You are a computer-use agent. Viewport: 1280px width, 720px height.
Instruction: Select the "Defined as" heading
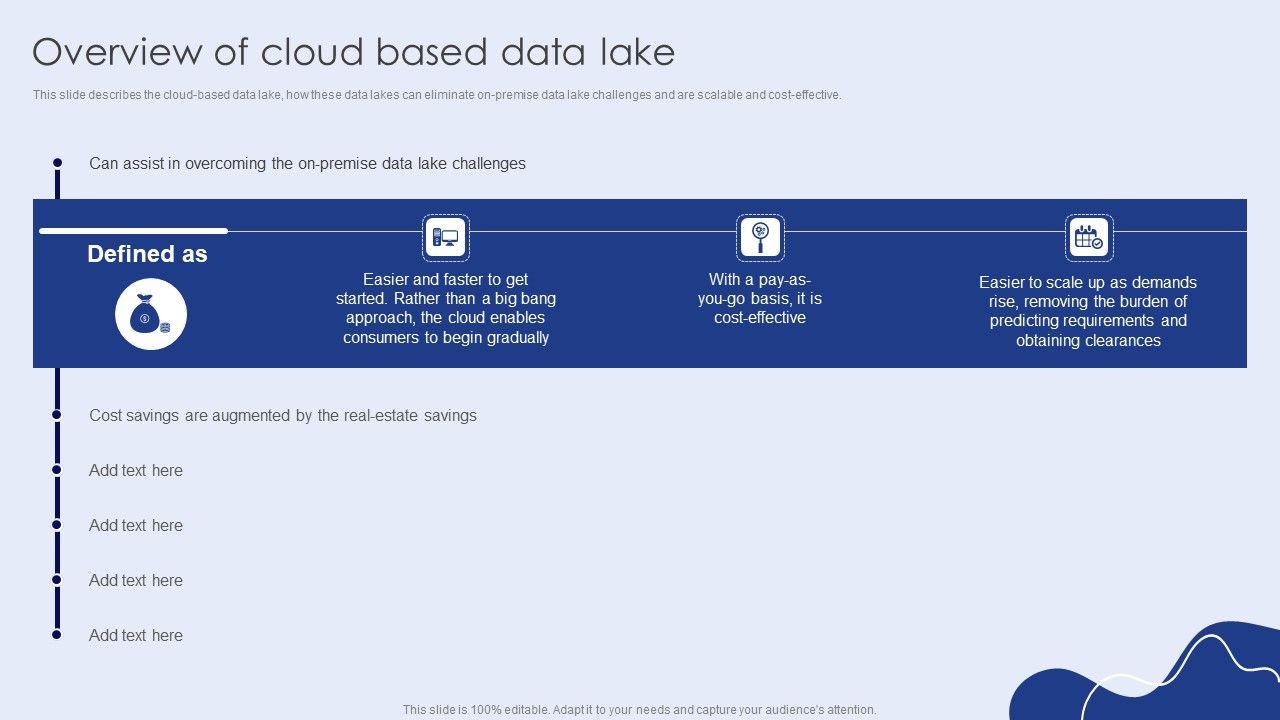pos(147,254)
